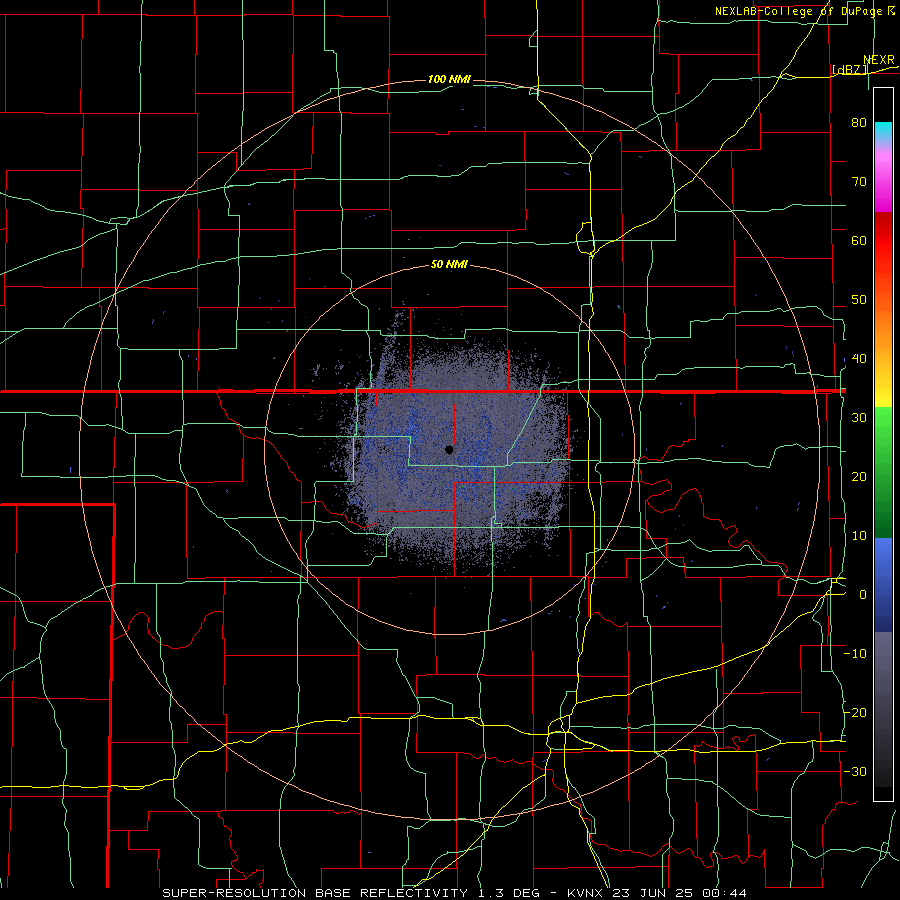Click the 60 value on the dBZ scale

pyautogui.click(x=859, y=240)
